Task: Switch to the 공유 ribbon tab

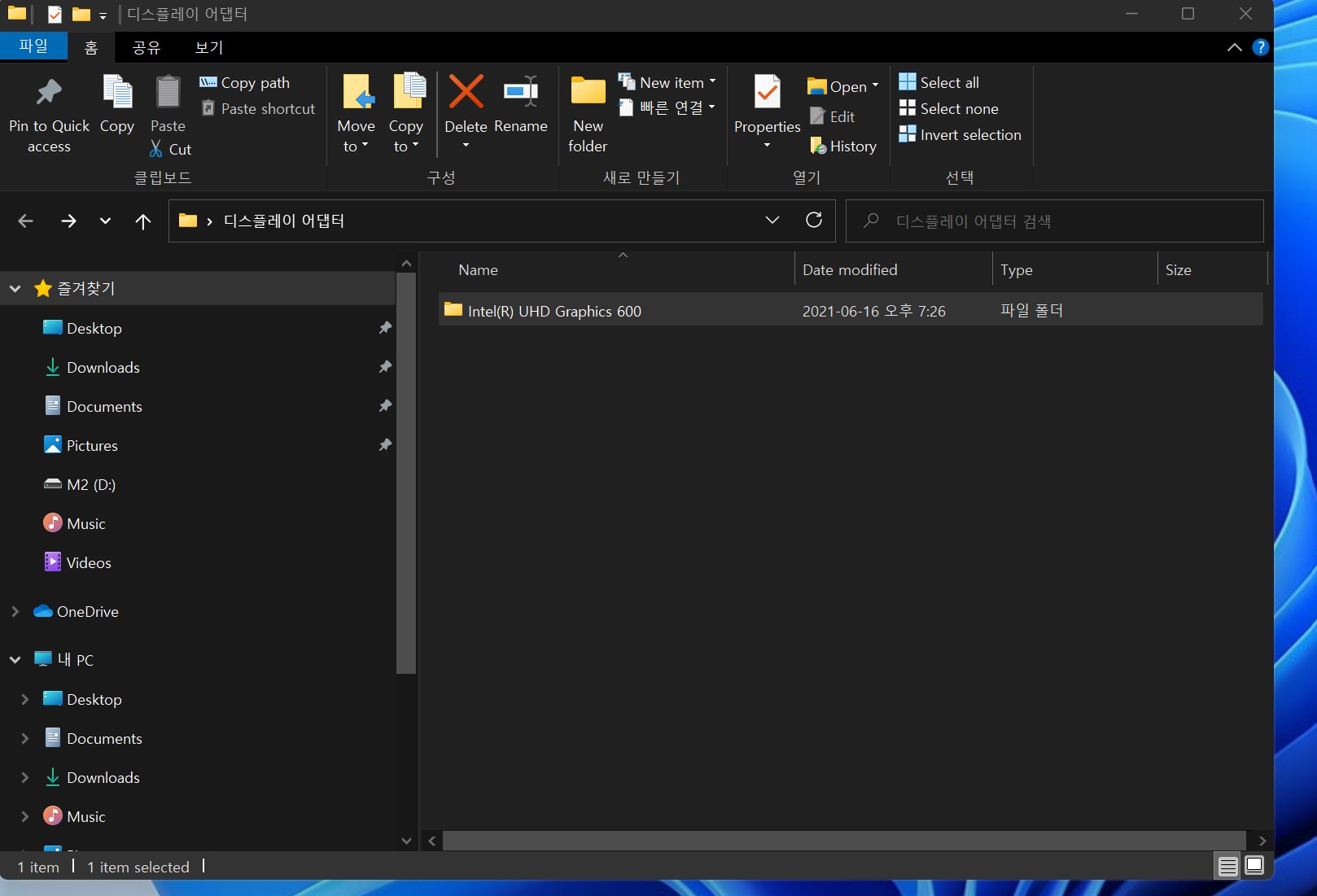Action: pyautogui.click(x=147, y=47)
